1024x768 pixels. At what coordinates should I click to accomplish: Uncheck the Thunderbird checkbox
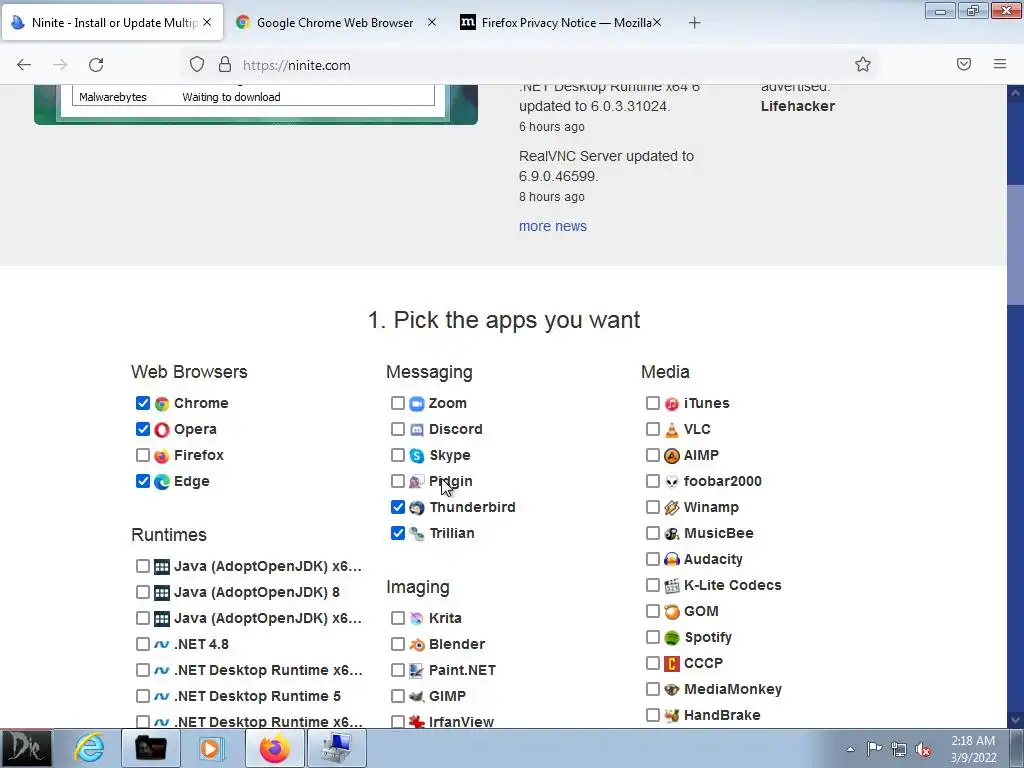[398, 507]
